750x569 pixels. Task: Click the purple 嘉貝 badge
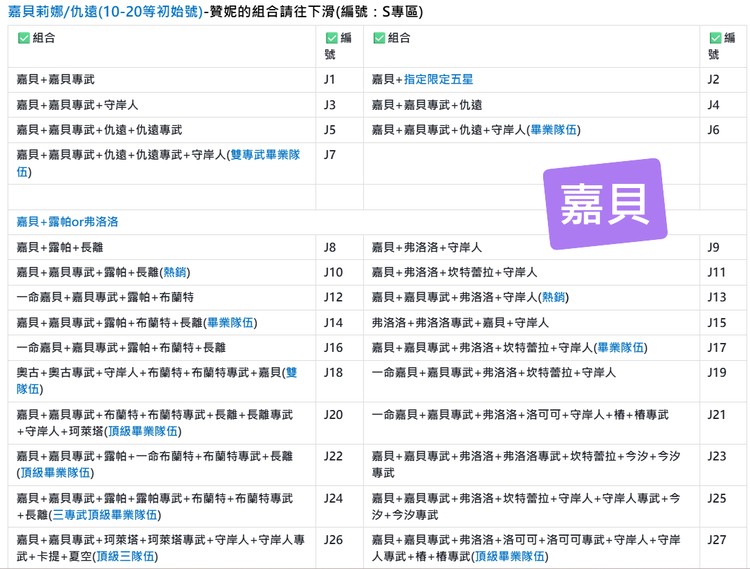click(x=605, y=204)
